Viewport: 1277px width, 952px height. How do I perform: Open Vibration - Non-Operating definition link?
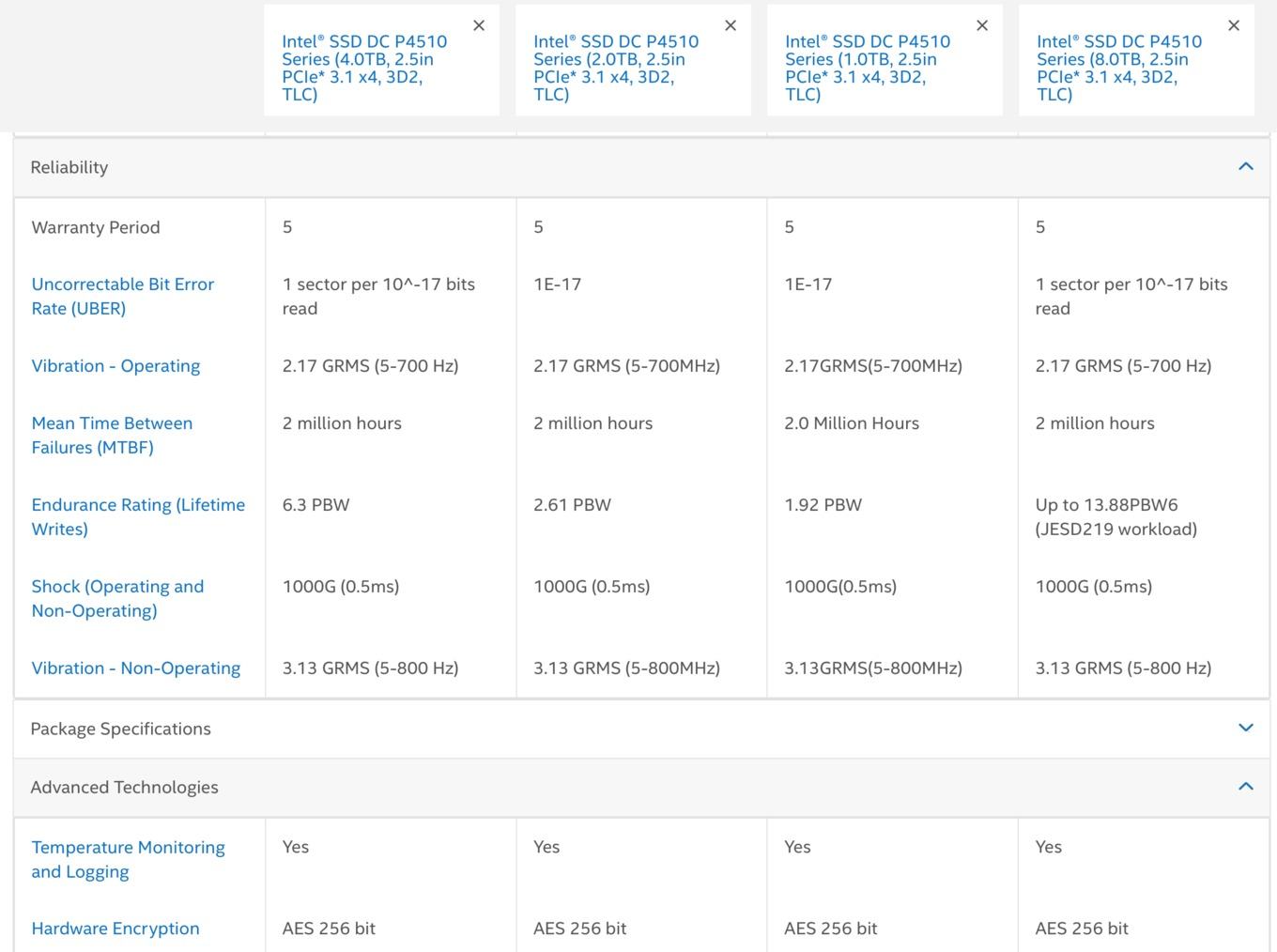(136, 668)
